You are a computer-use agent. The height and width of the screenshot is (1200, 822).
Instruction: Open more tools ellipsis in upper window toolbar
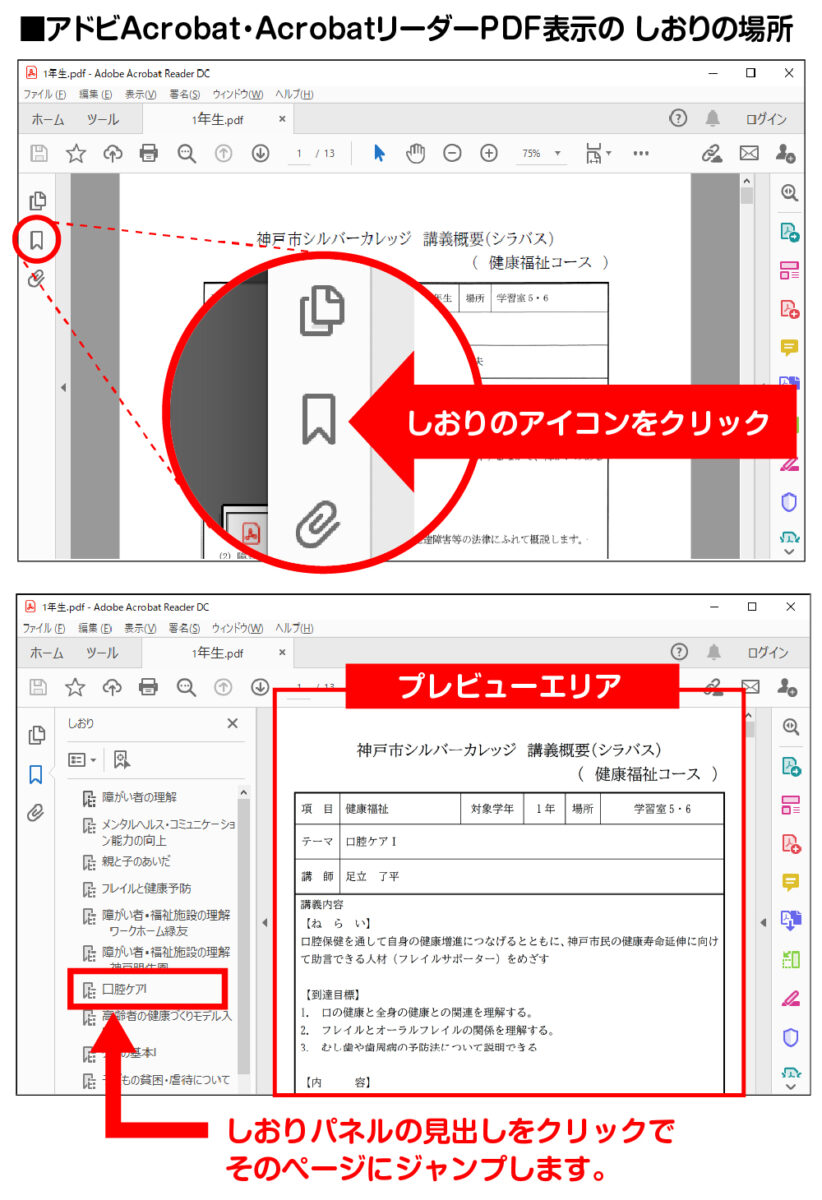click(641, 153)
